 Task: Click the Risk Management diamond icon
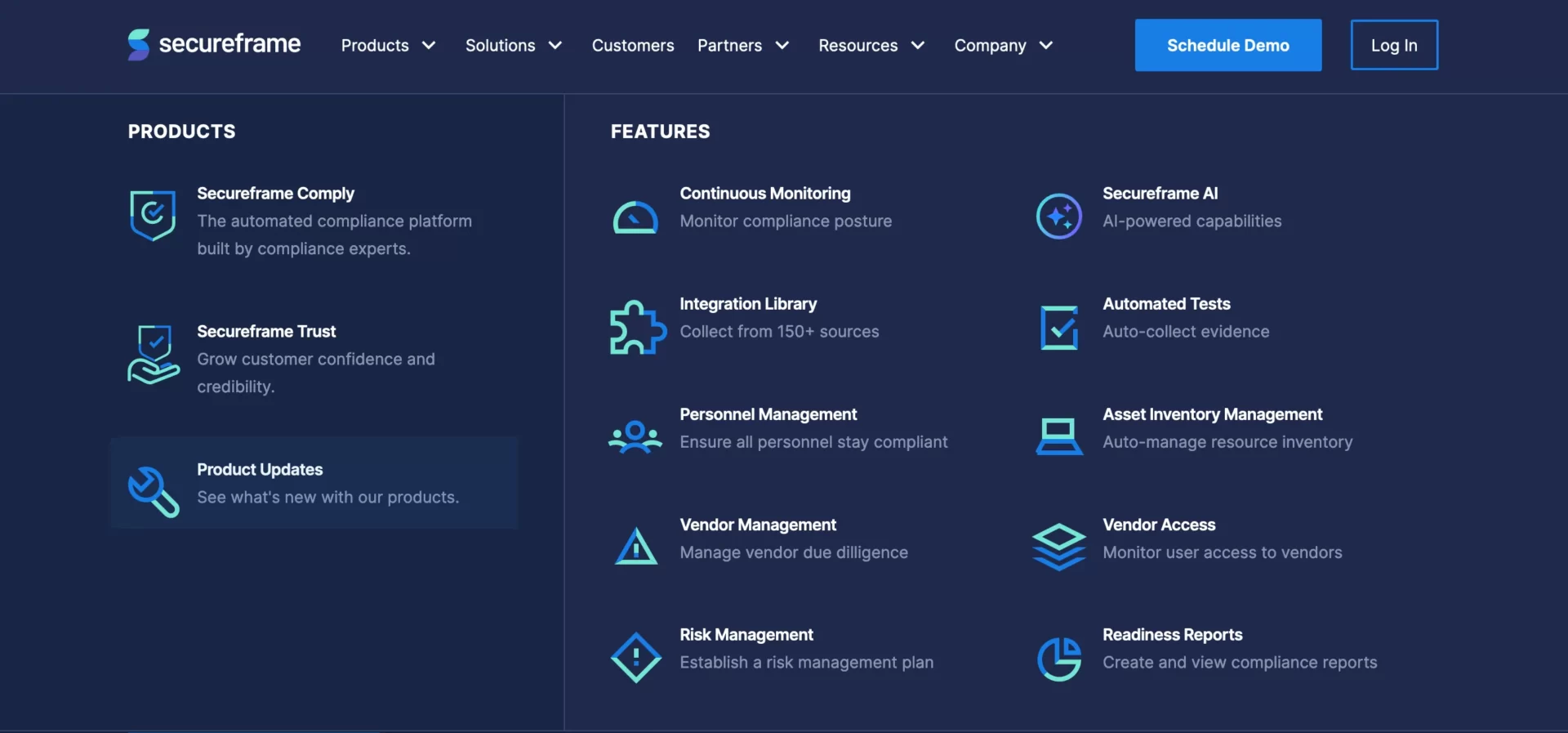pyautogui.click(x=636, y=658)
